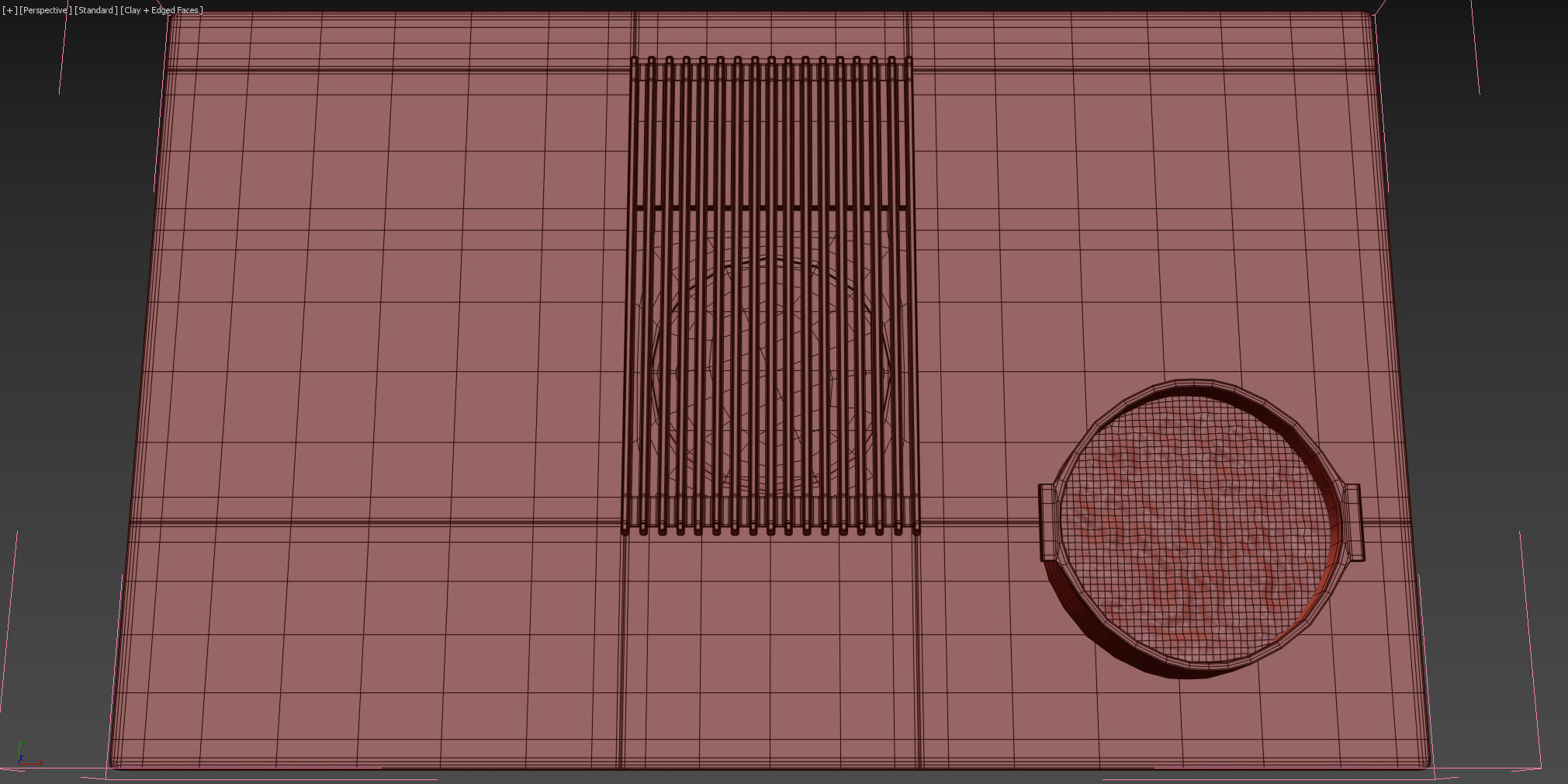Select the grill rack bars object
1568x784 pixels.
click(x=770, y=296)
